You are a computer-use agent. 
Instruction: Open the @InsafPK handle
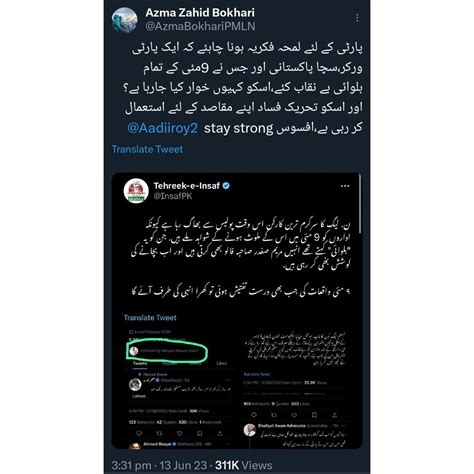click(173, 196)
